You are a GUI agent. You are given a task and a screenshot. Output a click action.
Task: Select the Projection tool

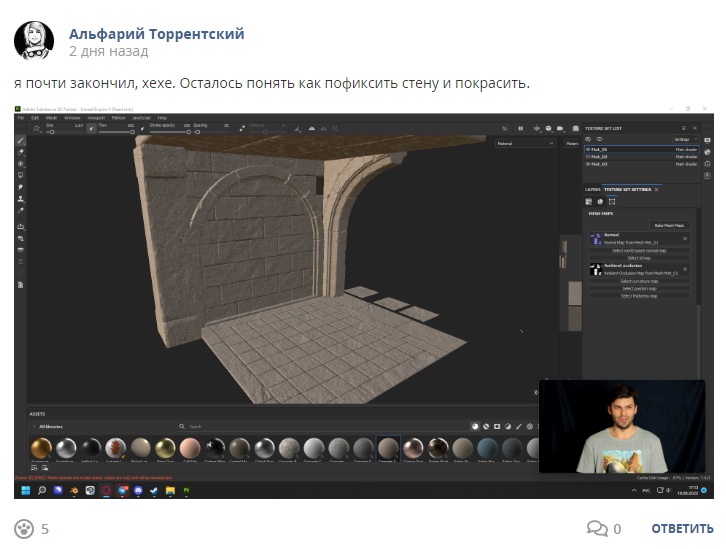tap(21, 163)
